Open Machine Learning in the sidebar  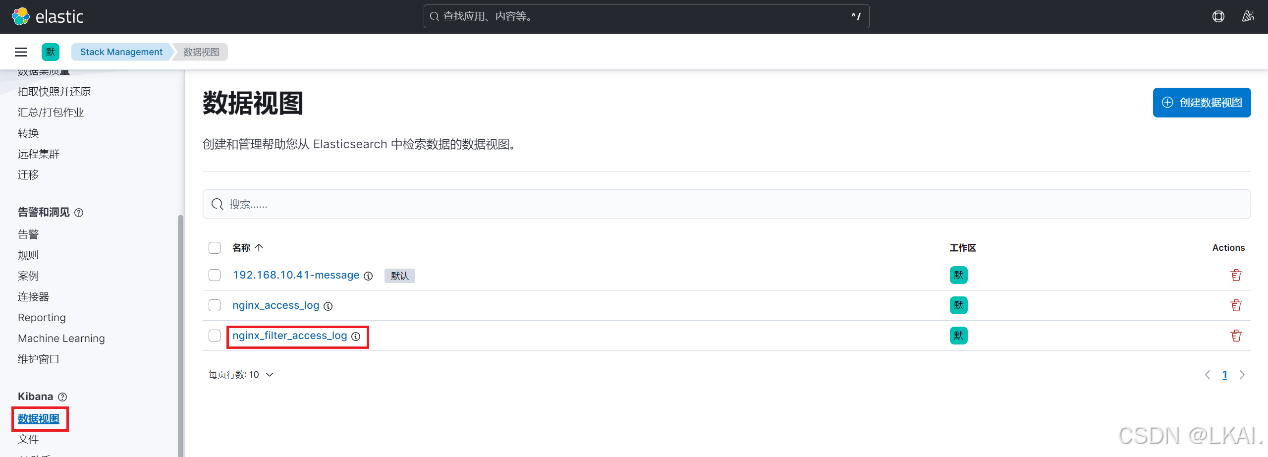coord(61,339)
